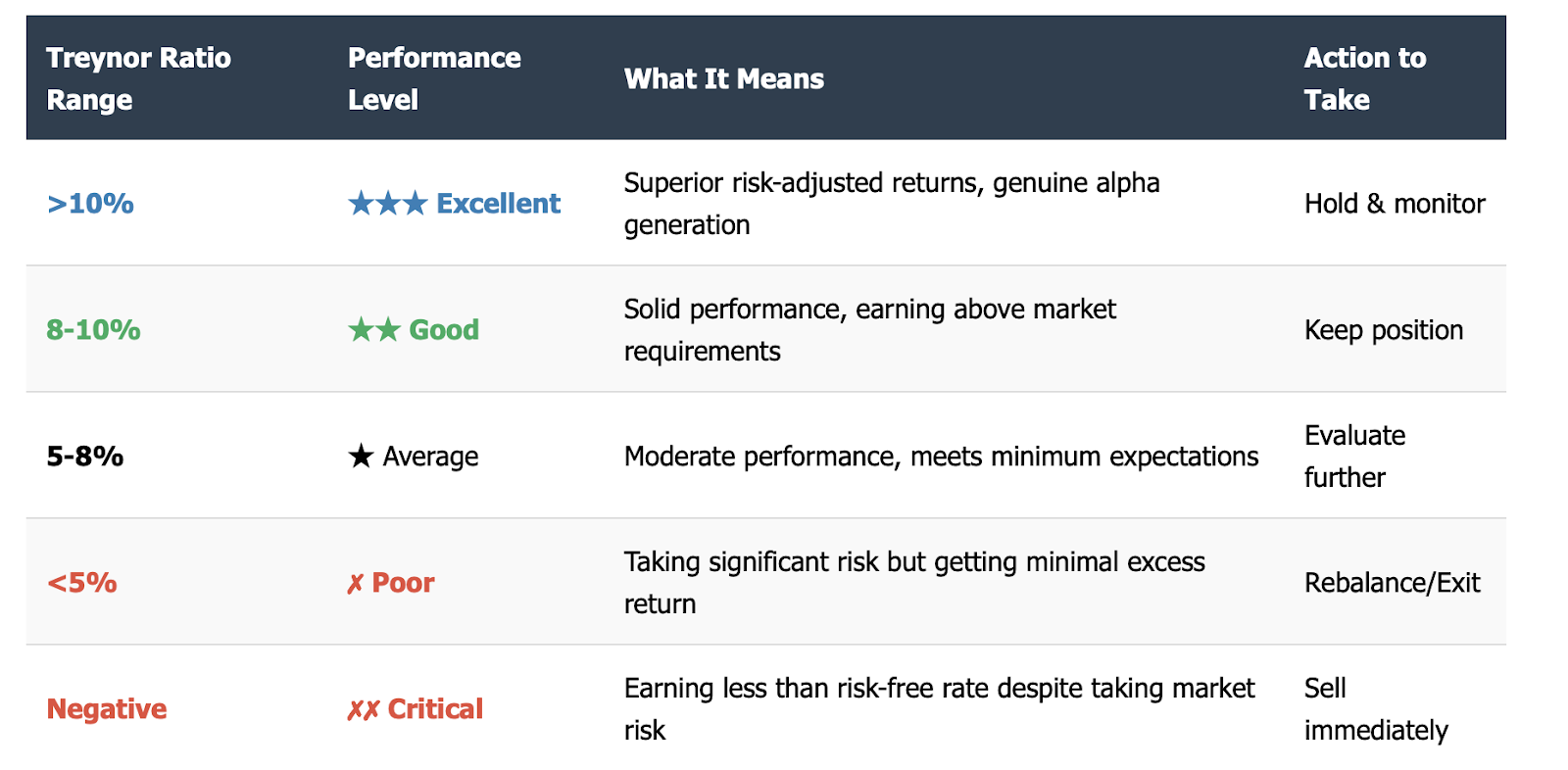Viewport: 1568px width, 770px height.
Task: Select the Rebalance/Exit action cell
Action: (1392, 583)
